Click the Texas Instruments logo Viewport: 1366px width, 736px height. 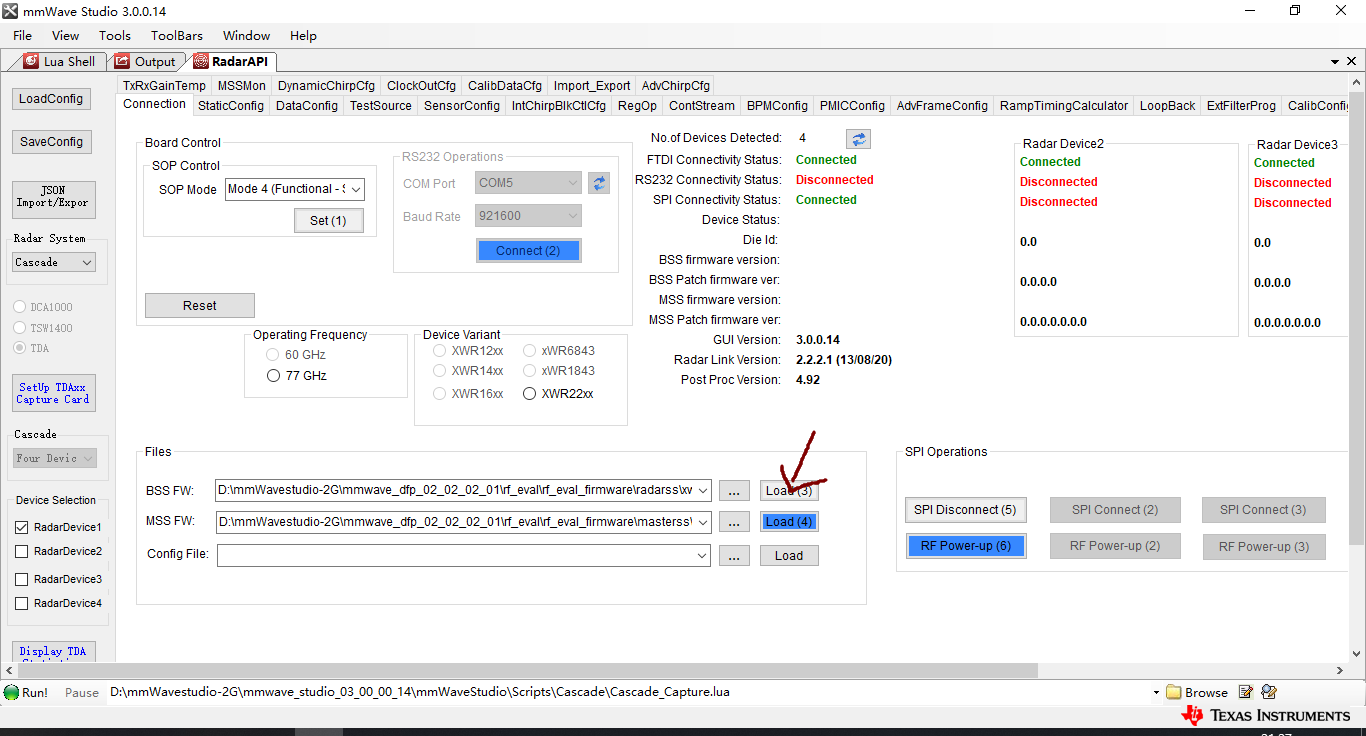(1265, 715)
